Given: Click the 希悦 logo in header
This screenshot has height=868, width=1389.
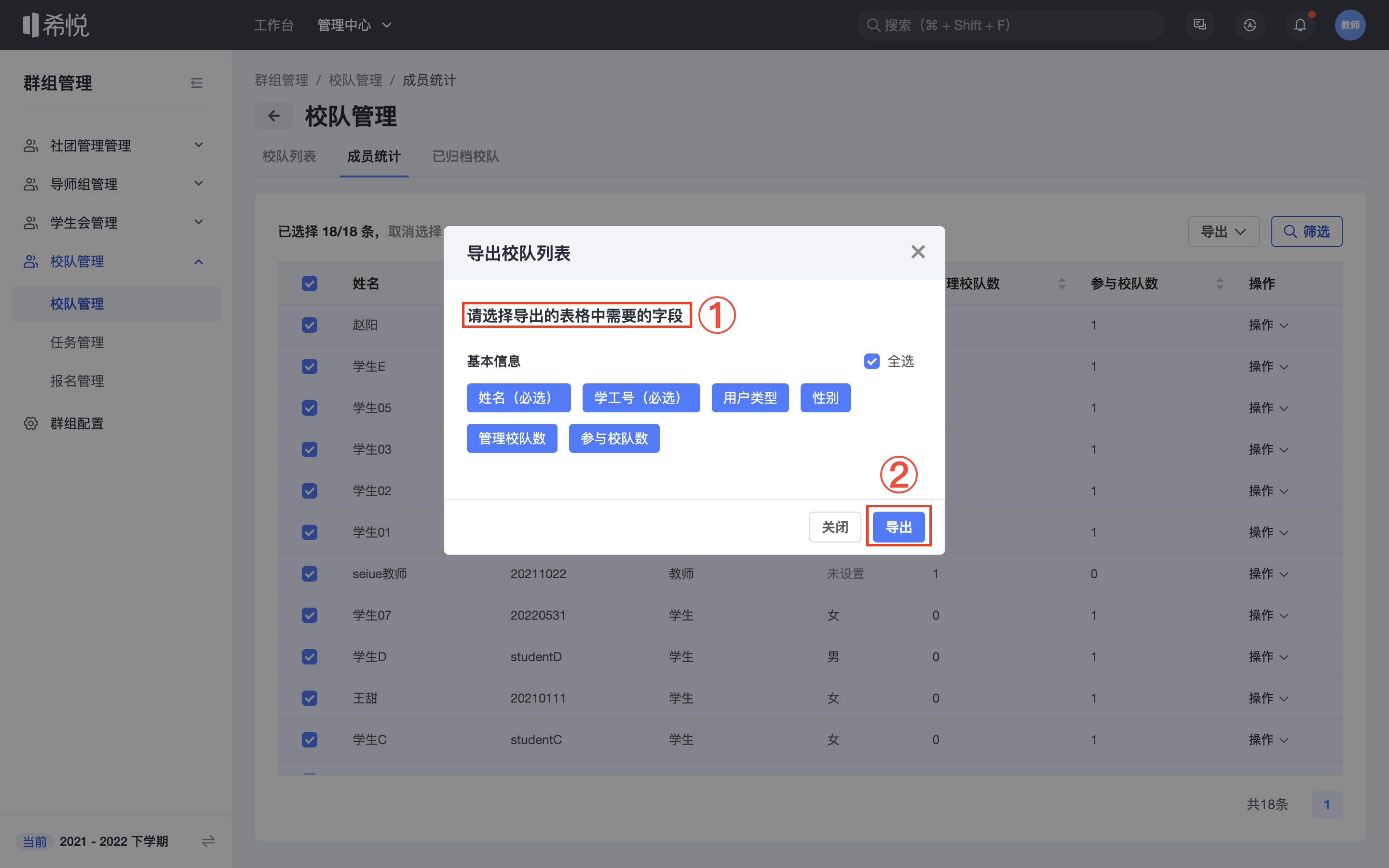Looking at the screenshot, I should tap(55, 25).
